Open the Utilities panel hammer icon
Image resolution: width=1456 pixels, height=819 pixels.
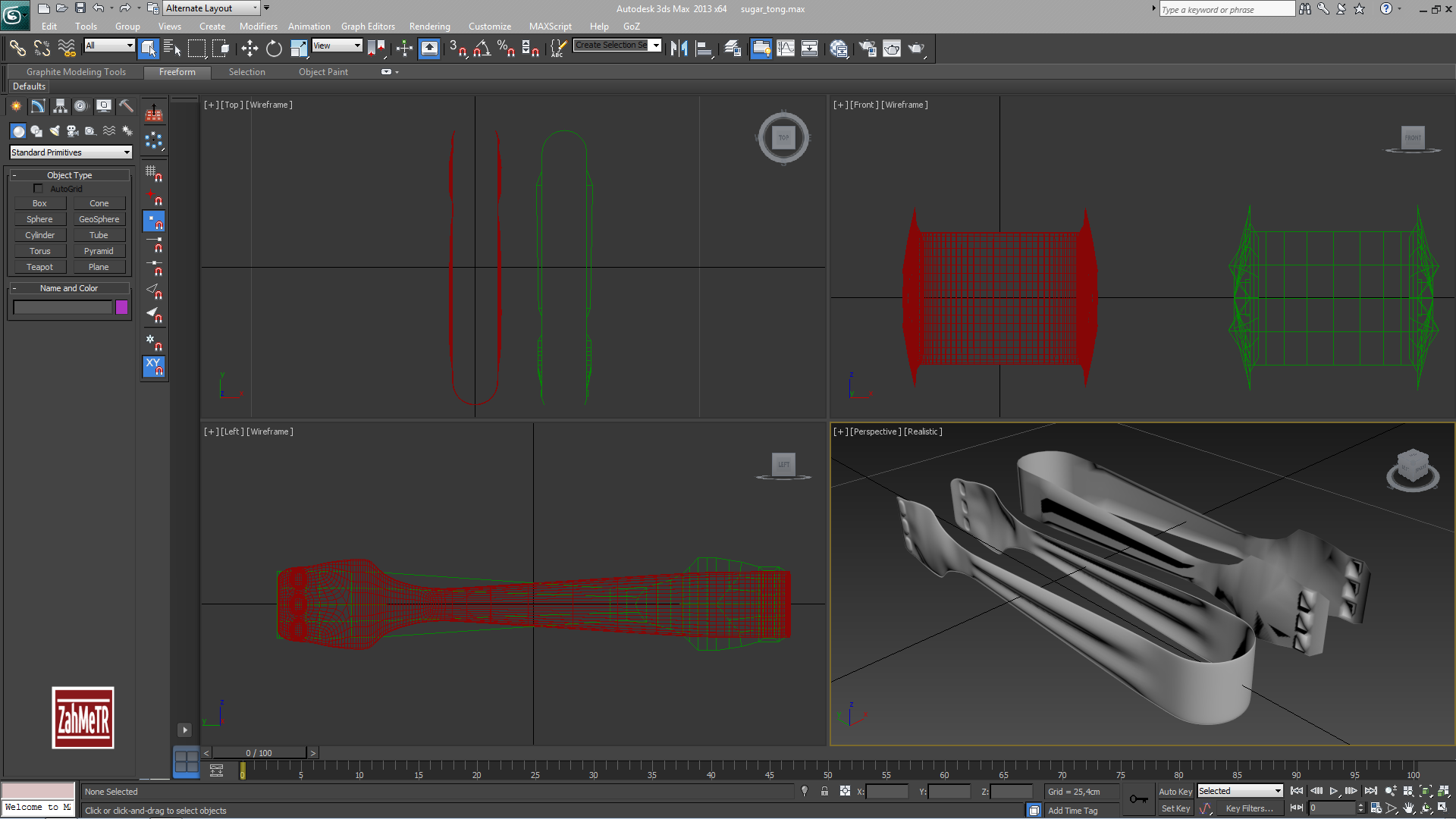tap(126, 106)
